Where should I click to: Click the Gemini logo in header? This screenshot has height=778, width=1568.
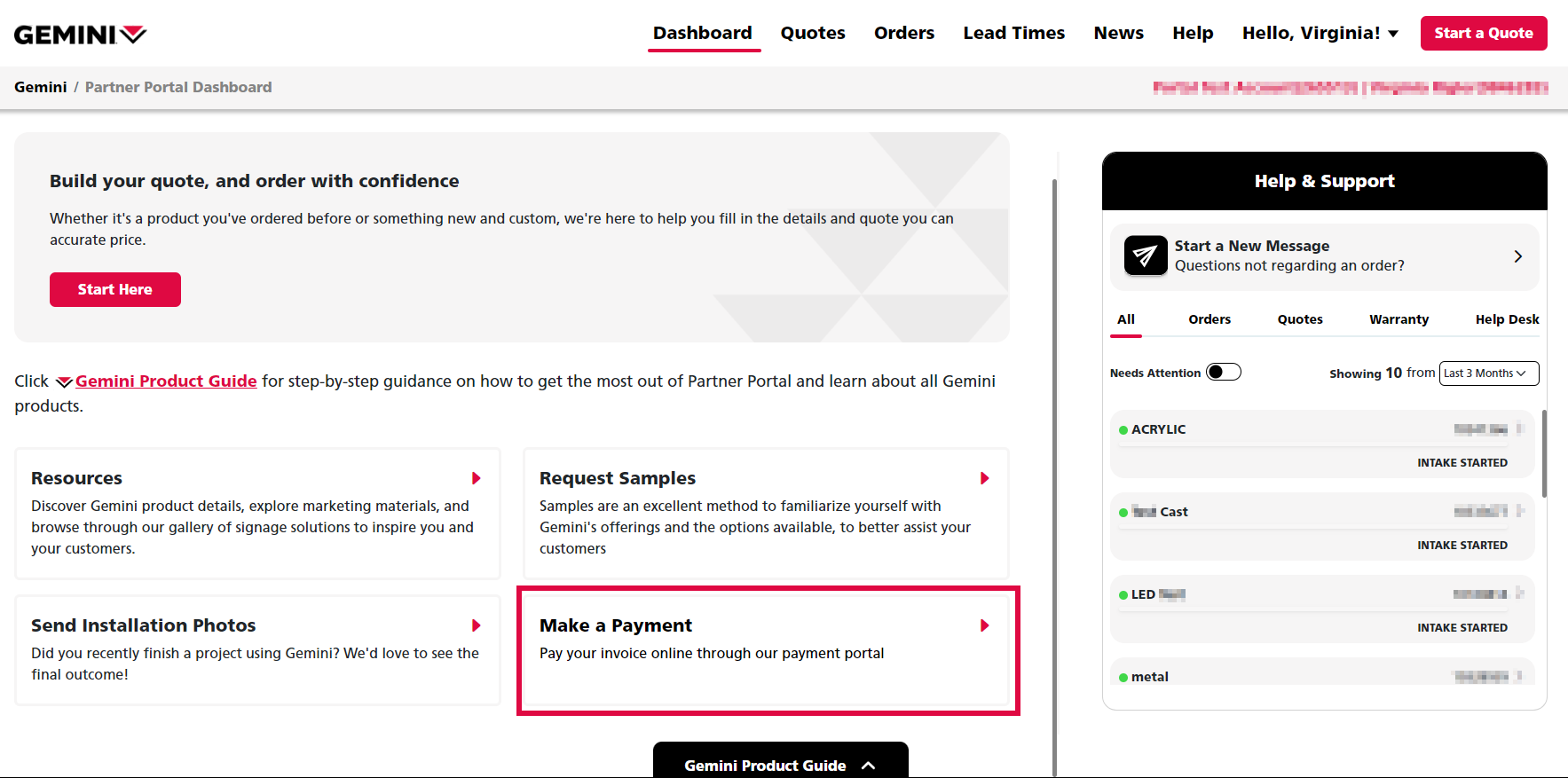[80, 35]
